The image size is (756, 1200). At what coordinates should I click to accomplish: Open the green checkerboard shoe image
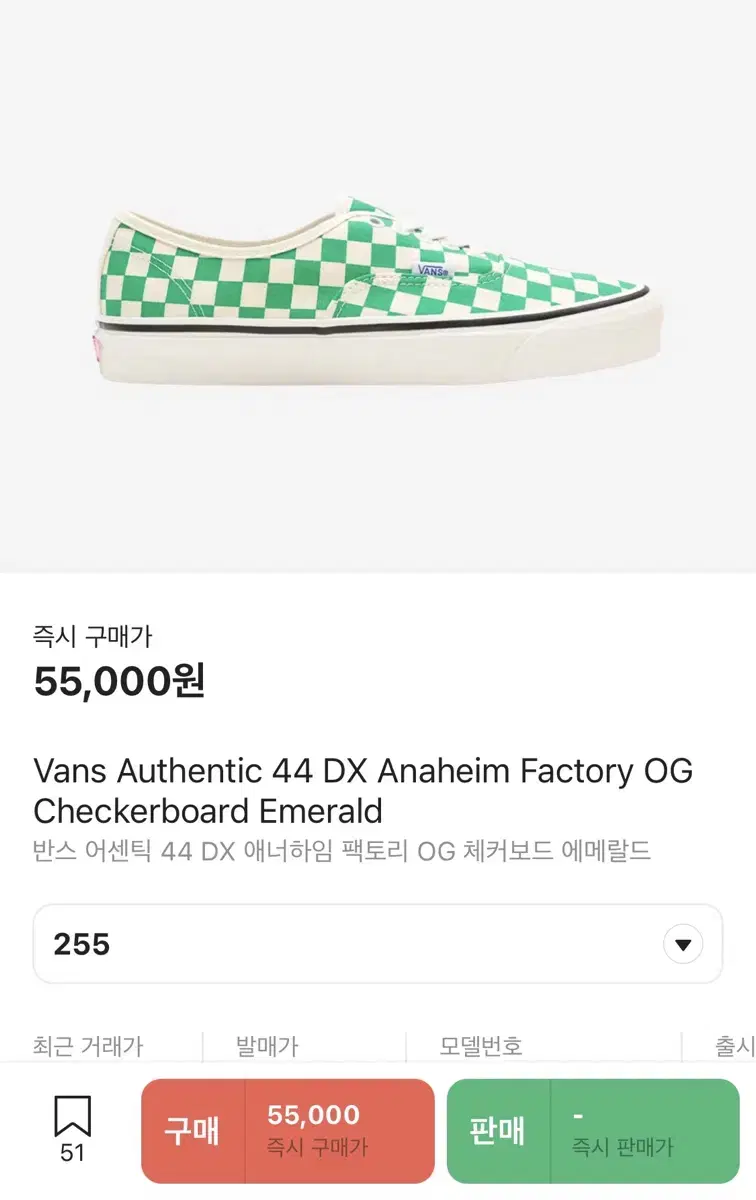click(378, 290)
